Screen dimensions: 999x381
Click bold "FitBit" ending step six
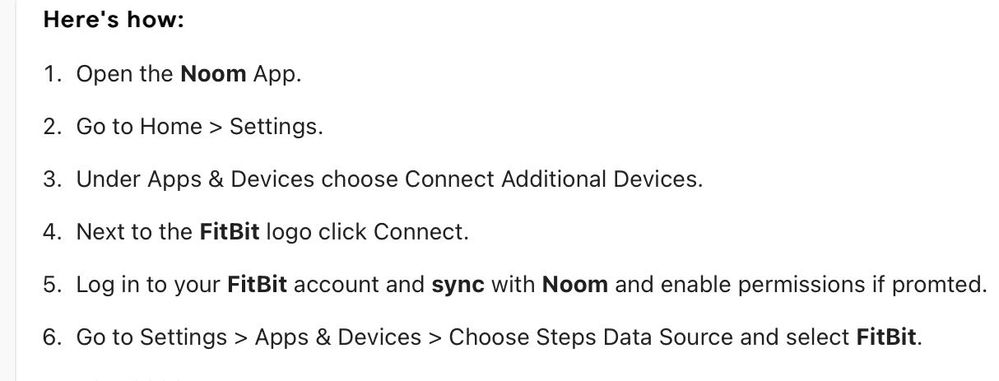[x=886, y=336]
